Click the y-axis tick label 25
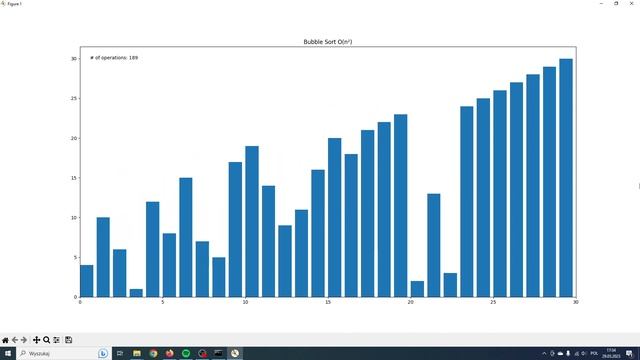This screenshot has height=360, width=640. click(x=74, y=99)
